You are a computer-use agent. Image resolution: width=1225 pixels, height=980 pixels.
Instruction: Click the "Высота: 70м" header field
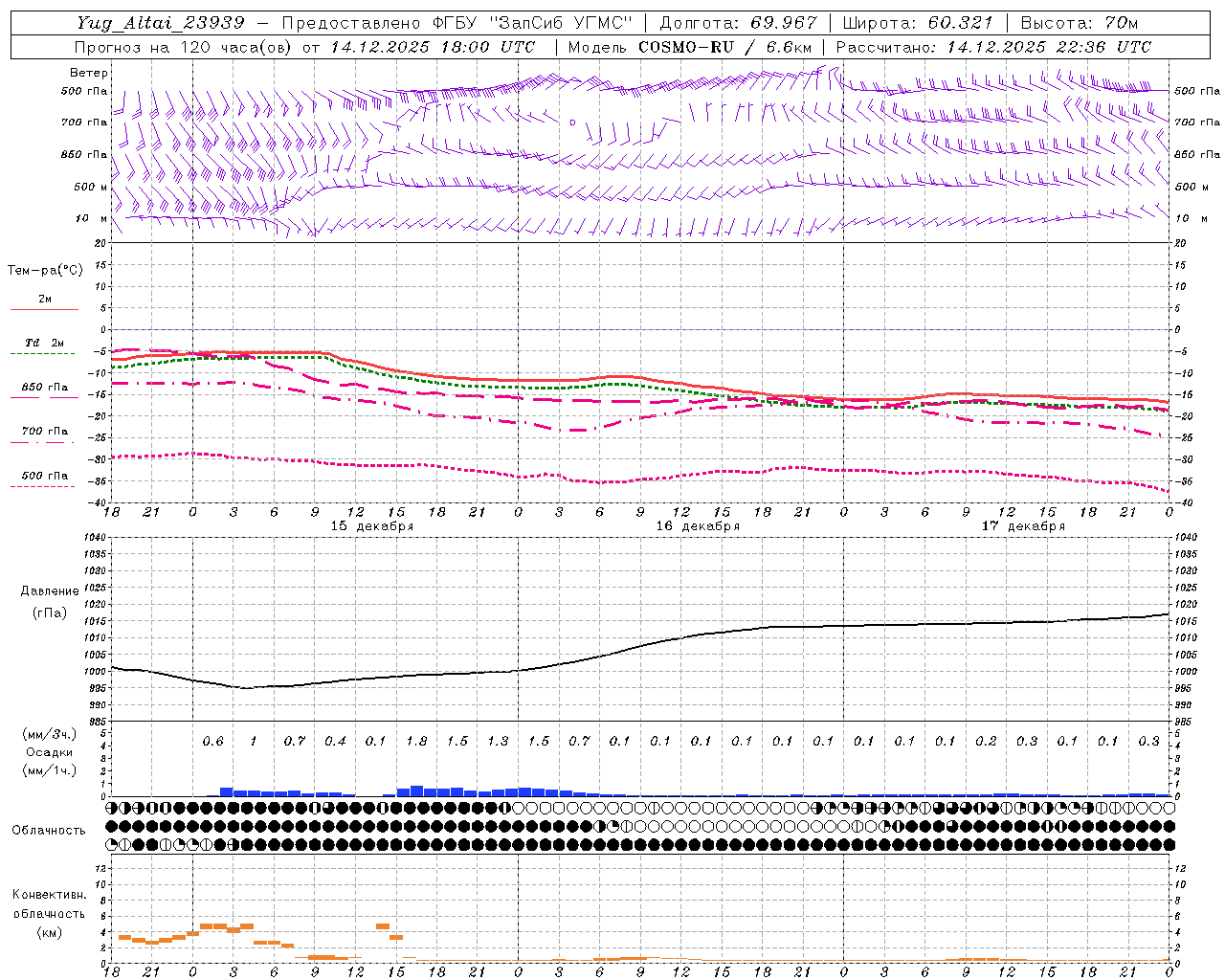click(1080, 23)
